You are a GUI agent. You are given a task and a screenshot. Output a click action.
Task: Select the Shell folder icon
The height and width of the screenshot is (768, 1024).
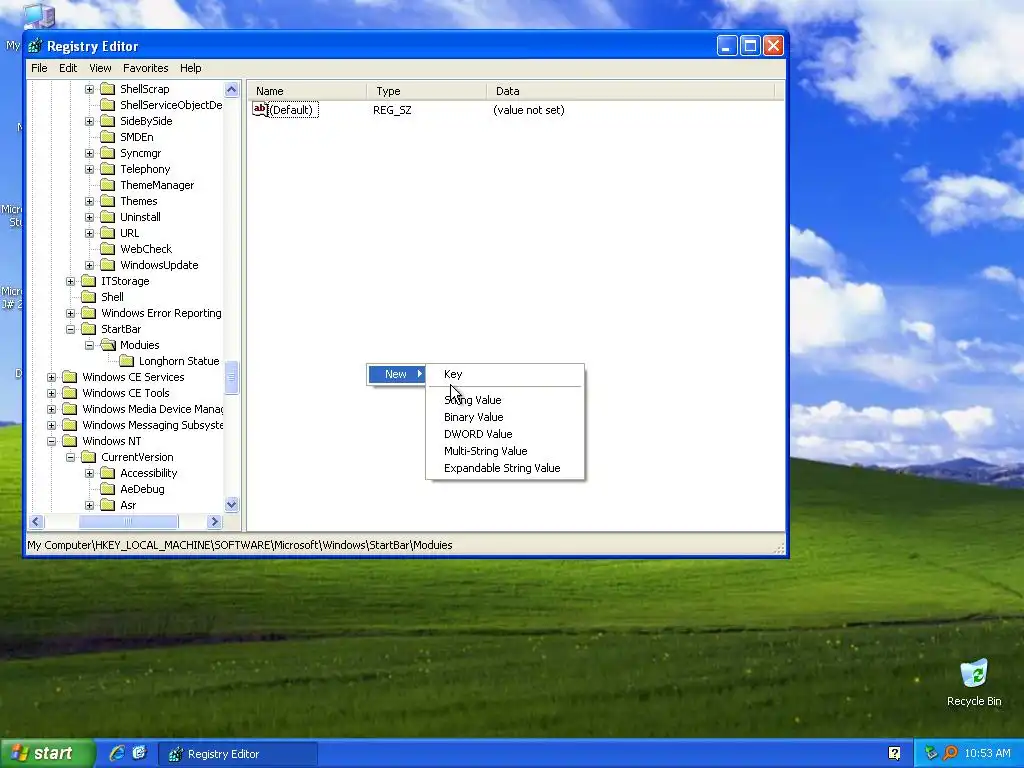(89, 297)
